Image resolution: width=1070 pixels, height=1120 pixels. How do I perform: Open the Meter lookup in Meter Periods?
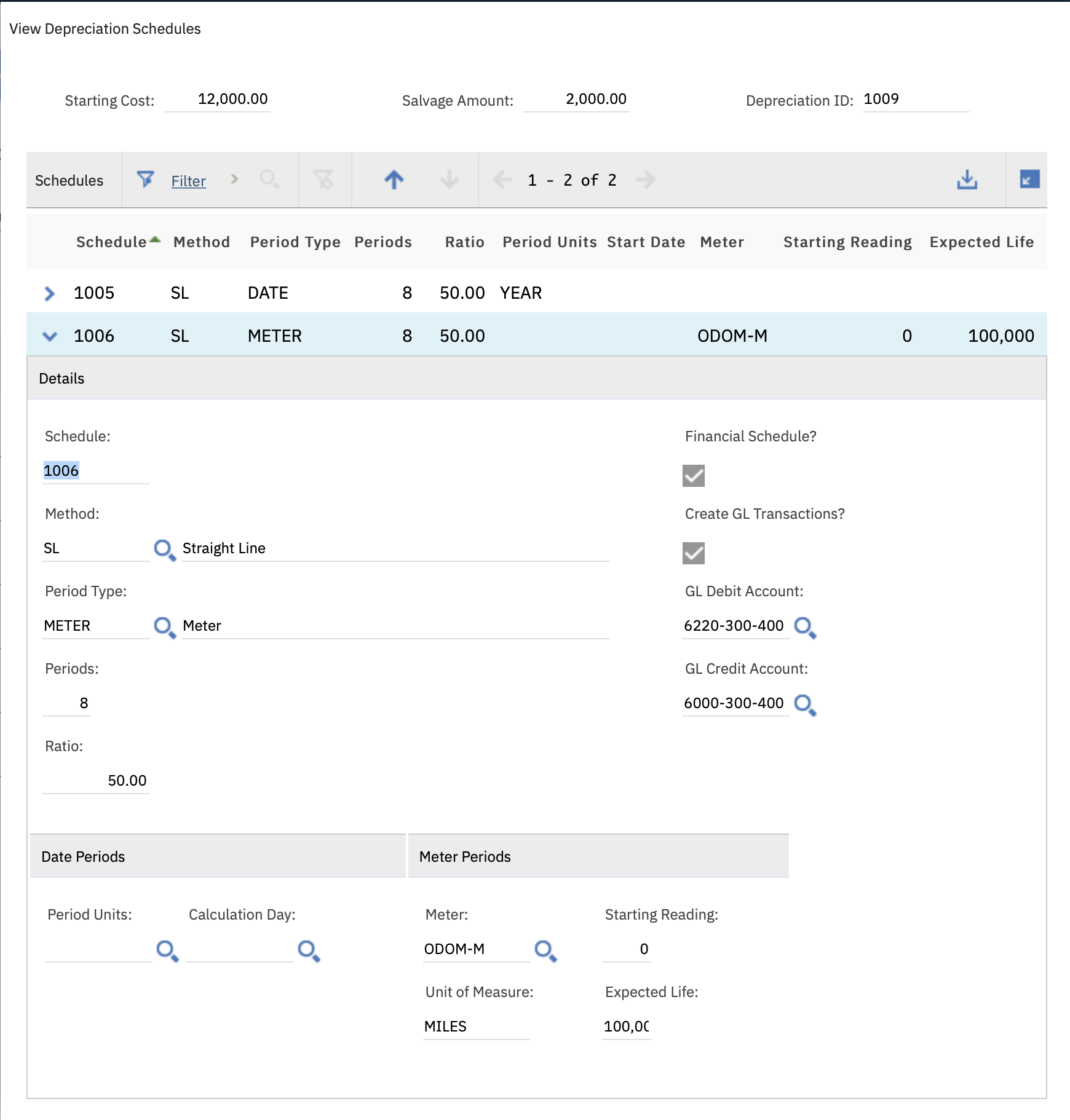(546, 952)
